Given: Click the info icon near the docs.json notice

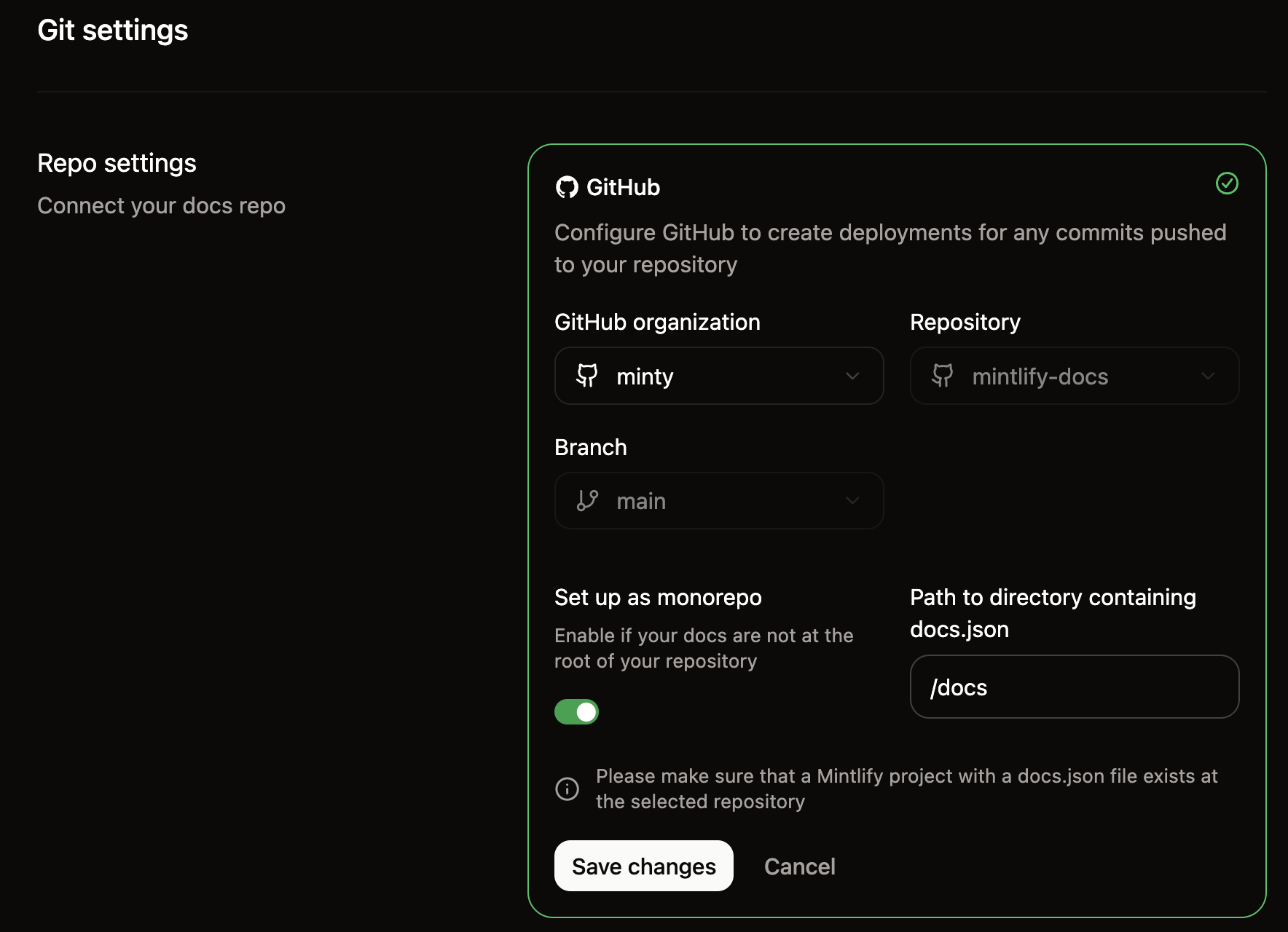Looking at the screenshot, I should tap(568, 789).
